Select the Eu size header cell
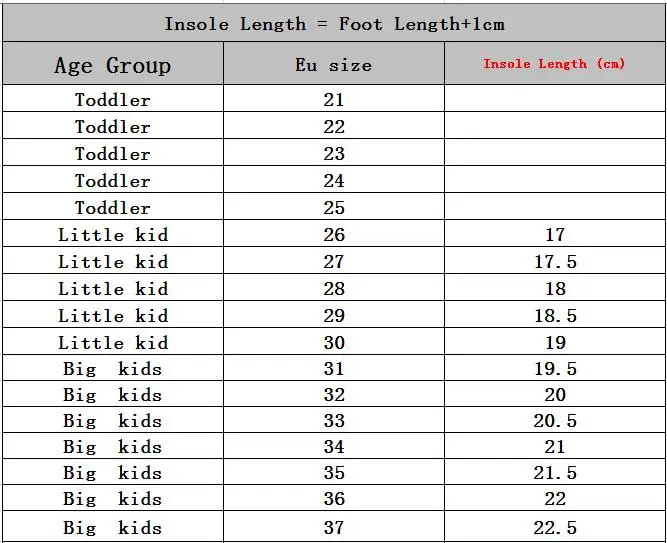 334,64
